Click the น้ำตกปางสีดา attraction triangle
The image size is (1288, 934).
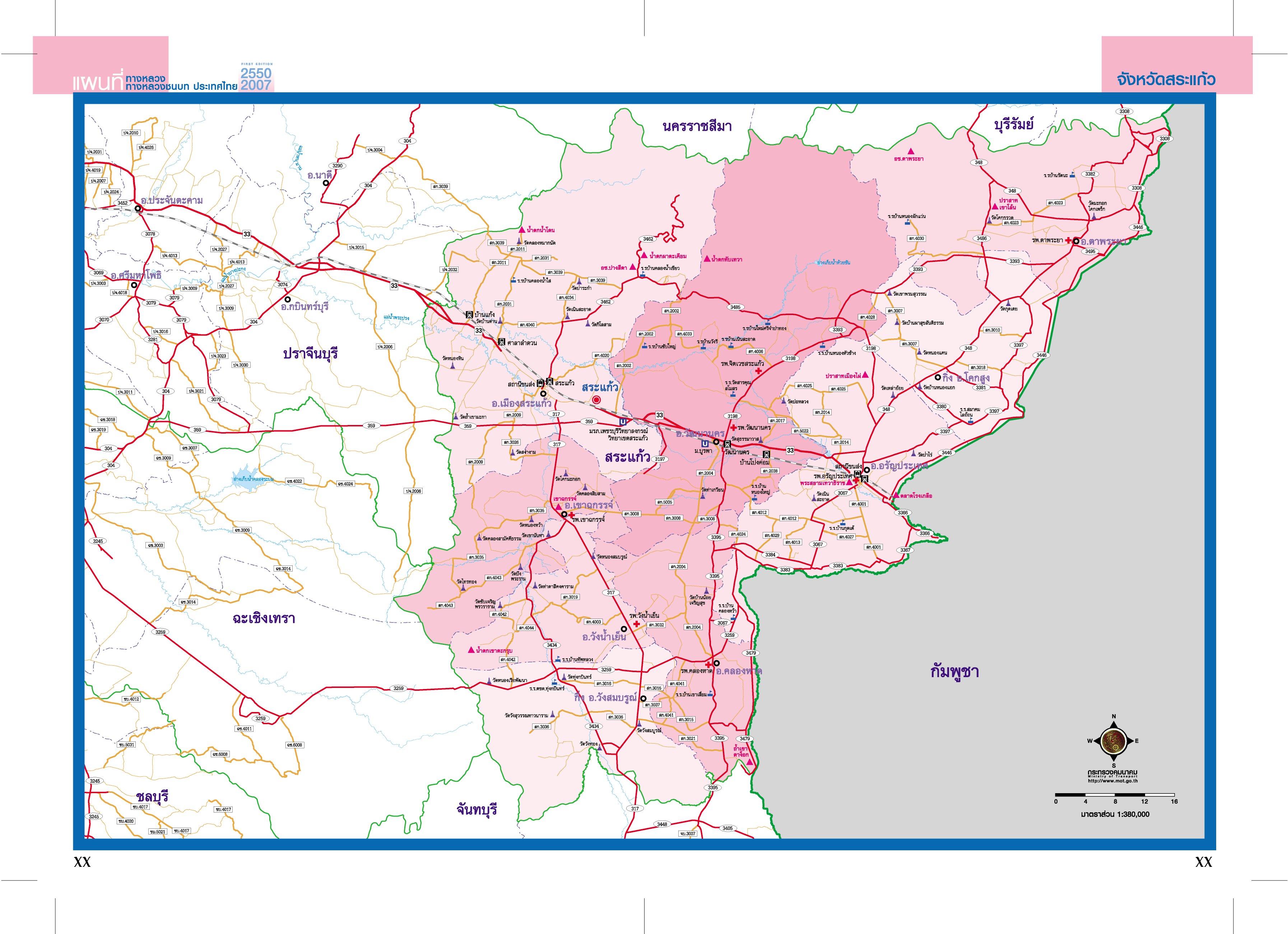[633, 267]
